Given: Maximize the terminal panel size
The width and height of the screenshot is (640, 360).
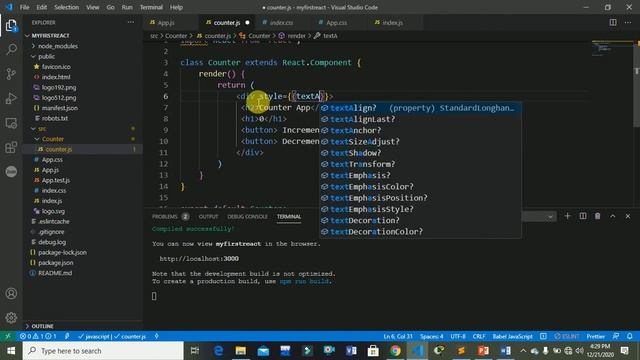Looking at the screenshot, I should pyautogui.click(x=613, y=216).
